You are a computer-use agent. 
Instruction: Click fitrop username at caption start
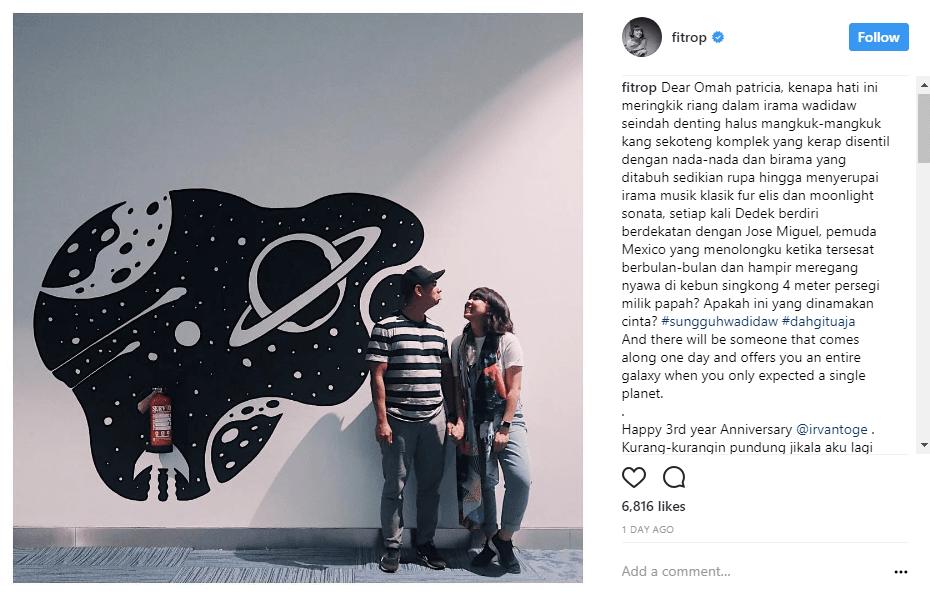click(639, 88)
